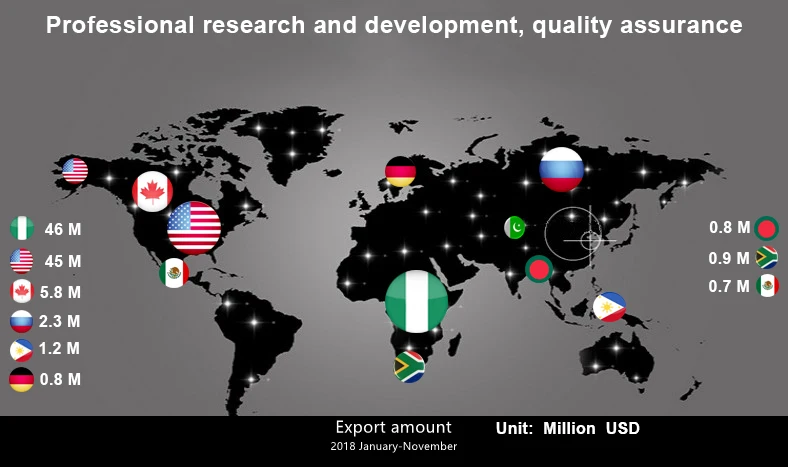The width and height of the screenshot is (788, 467).
Task: Select the Germany flag over Europe
Action: [x=401, y=171]
